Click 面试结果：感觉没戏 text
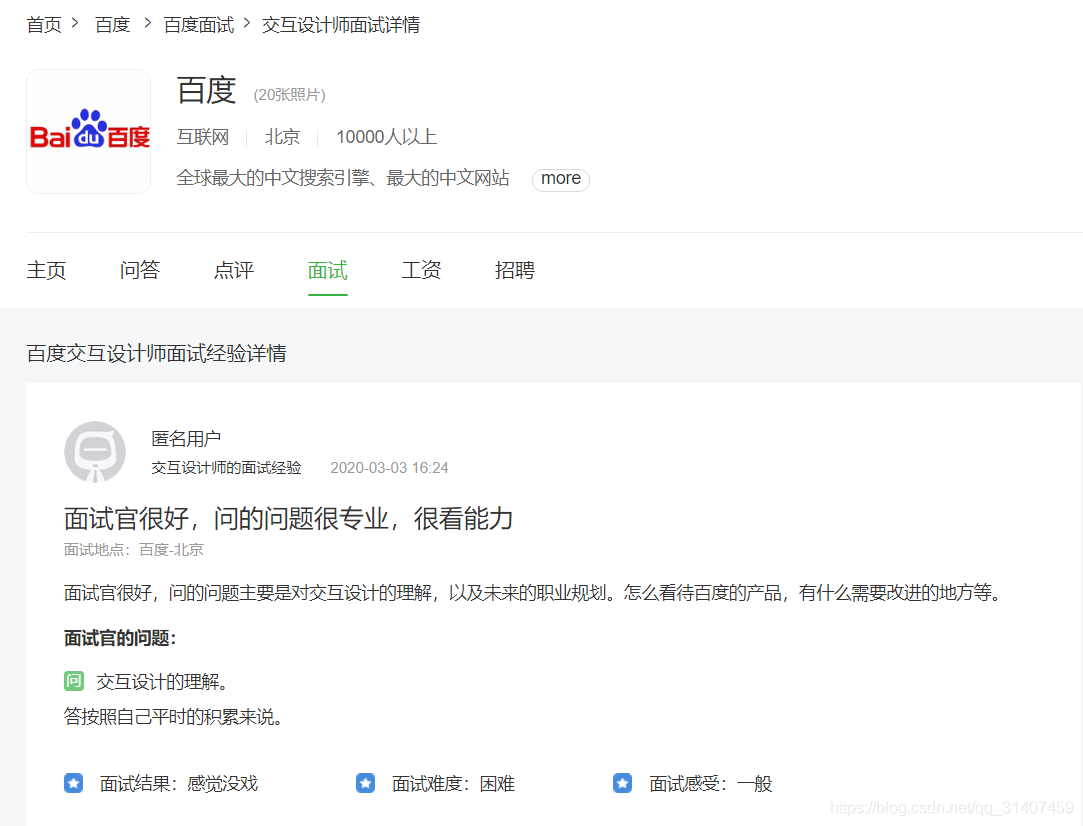This screenshot has height=826, width=1083. click(179, 784)
